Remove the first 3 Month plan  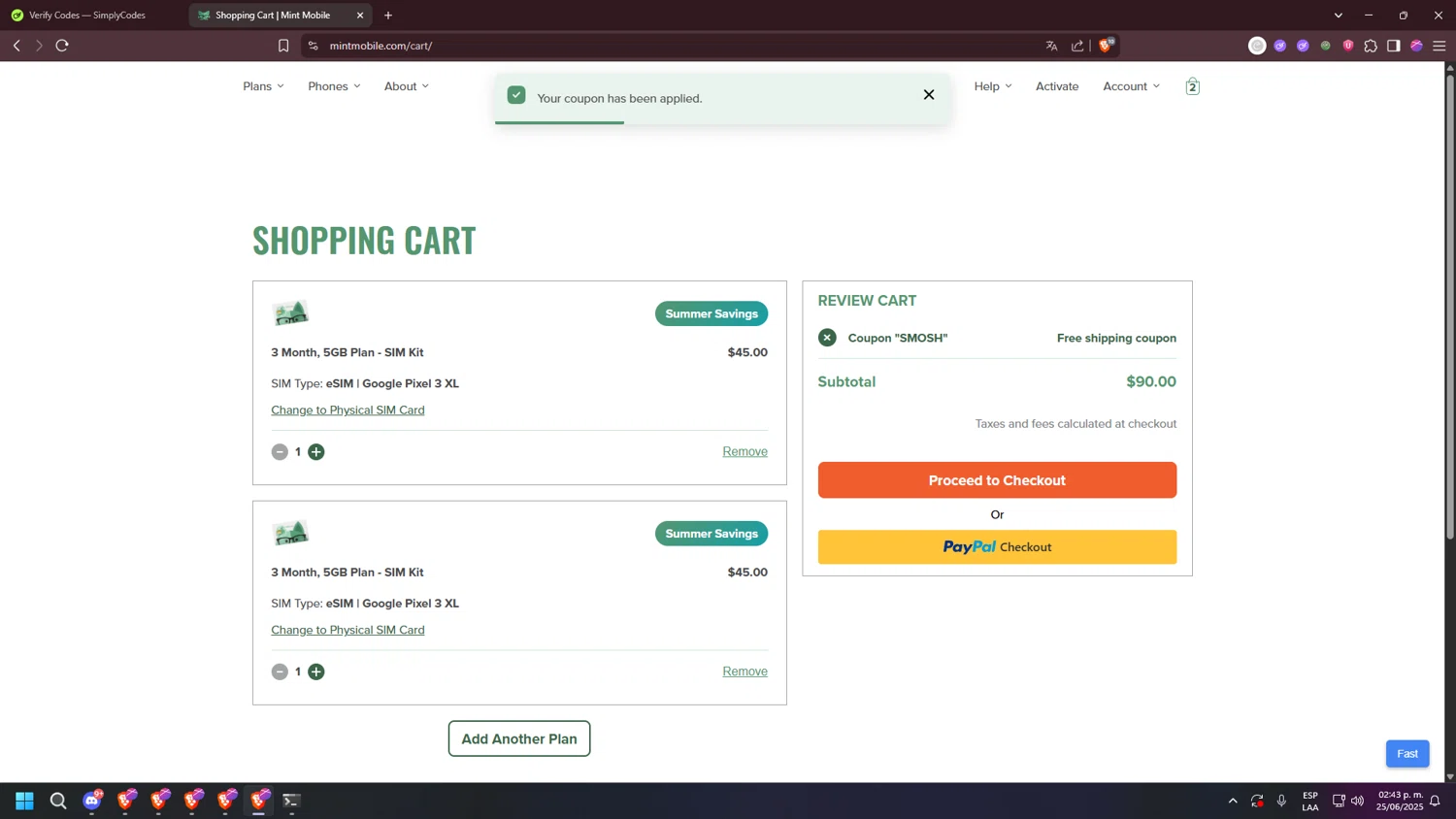745,452
